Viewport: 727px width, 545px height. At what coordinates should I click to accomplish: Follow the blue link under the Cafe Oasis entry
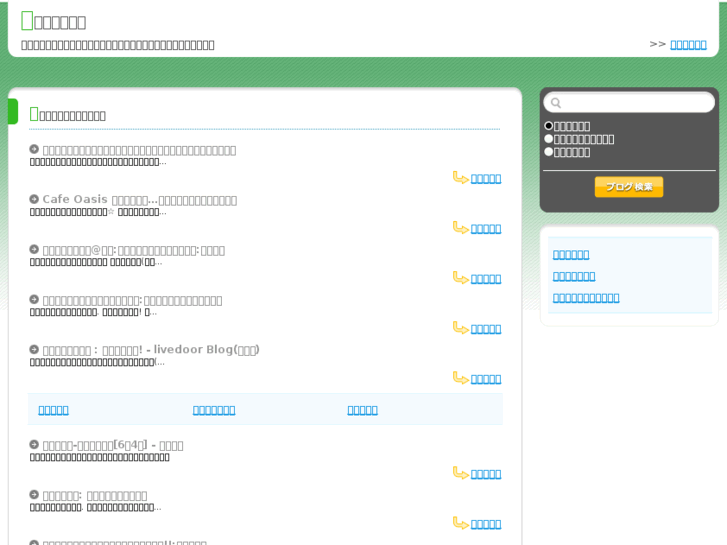486,229
